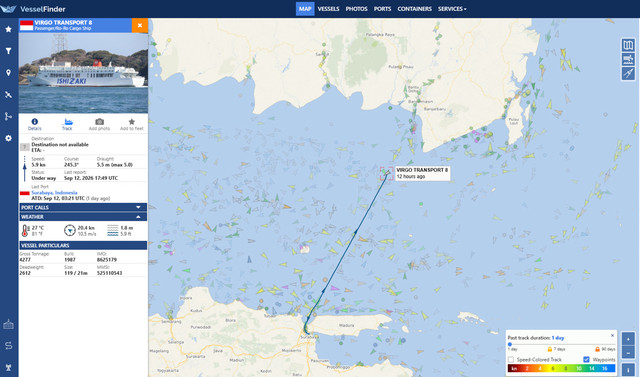The height and width of the screenshot is (377, 640).
Task: Click the destination unknown question-mark icon
Action: click(x=24, y=147)
